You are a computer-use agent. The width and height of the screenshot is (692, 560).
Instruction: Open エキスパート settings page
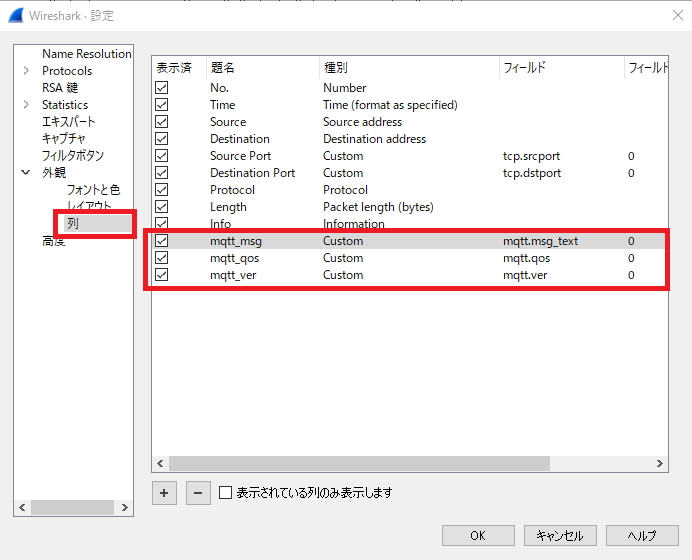coord(68,122)
